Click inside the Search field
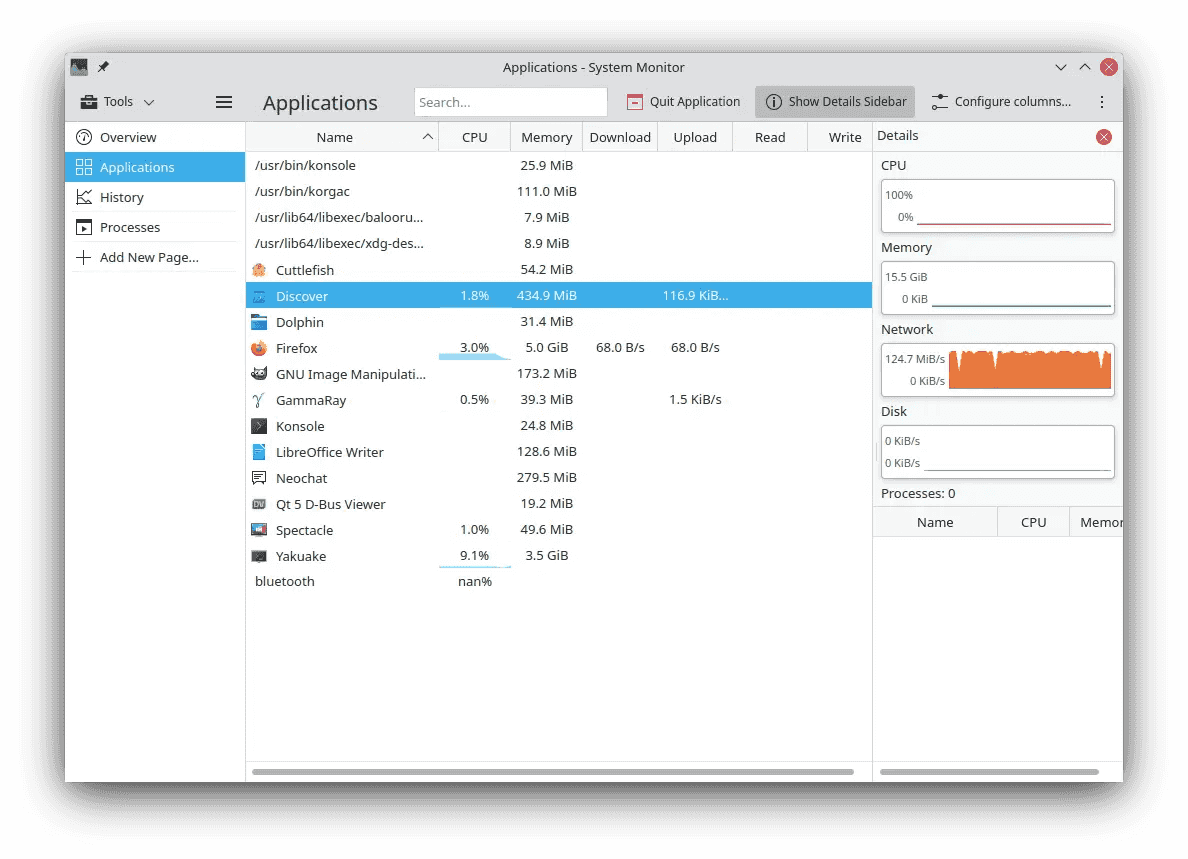Image resolution: width=1188 pixels, height=859 pixels. [x=510, y=101]
